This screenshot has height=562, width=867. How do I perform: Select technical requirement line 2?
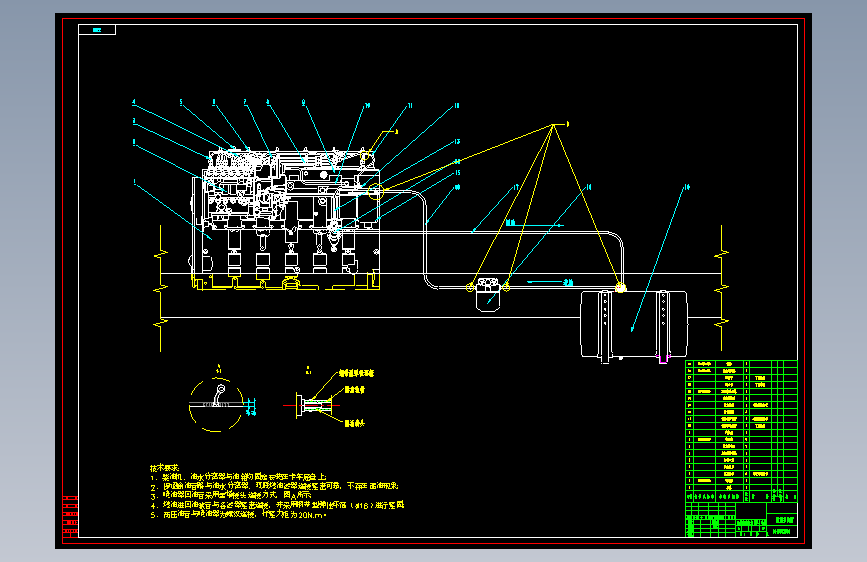(274, 486)
